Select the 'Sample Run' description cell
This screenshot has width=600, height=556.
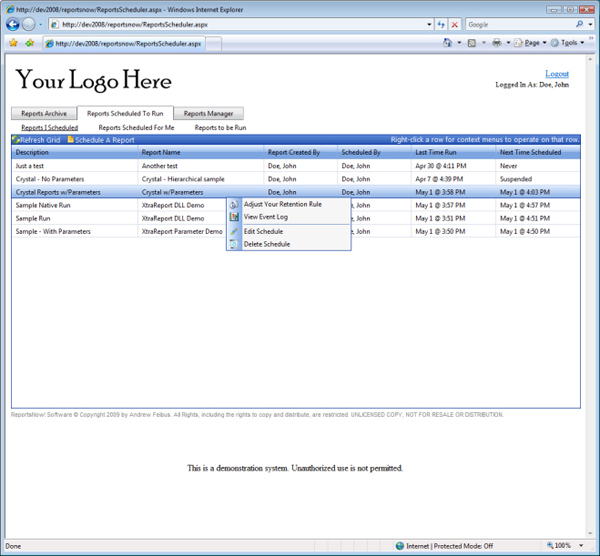point(75,218)
